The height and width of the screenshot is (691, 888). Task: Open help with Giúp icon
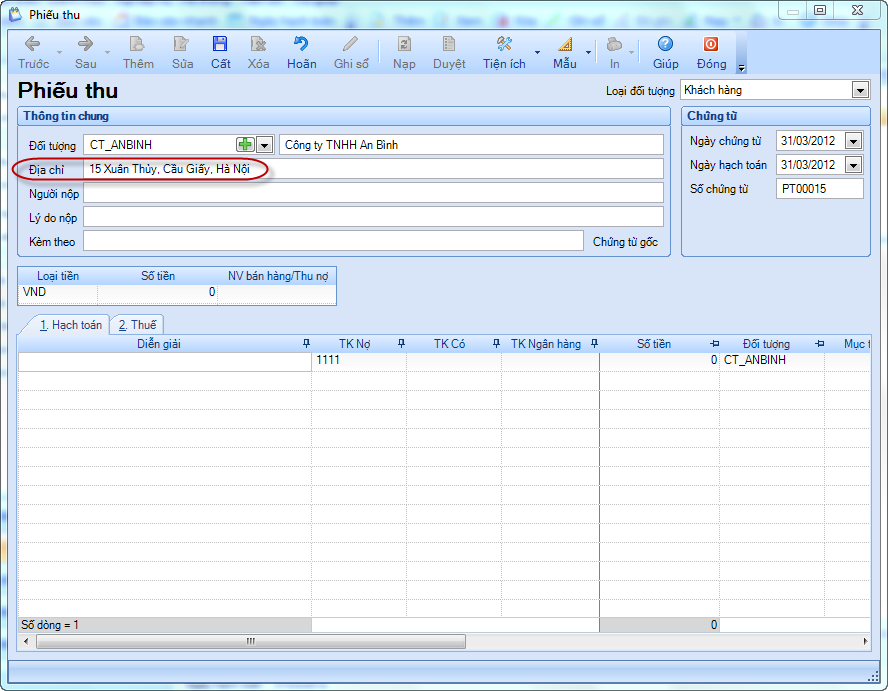coord(665,45)
